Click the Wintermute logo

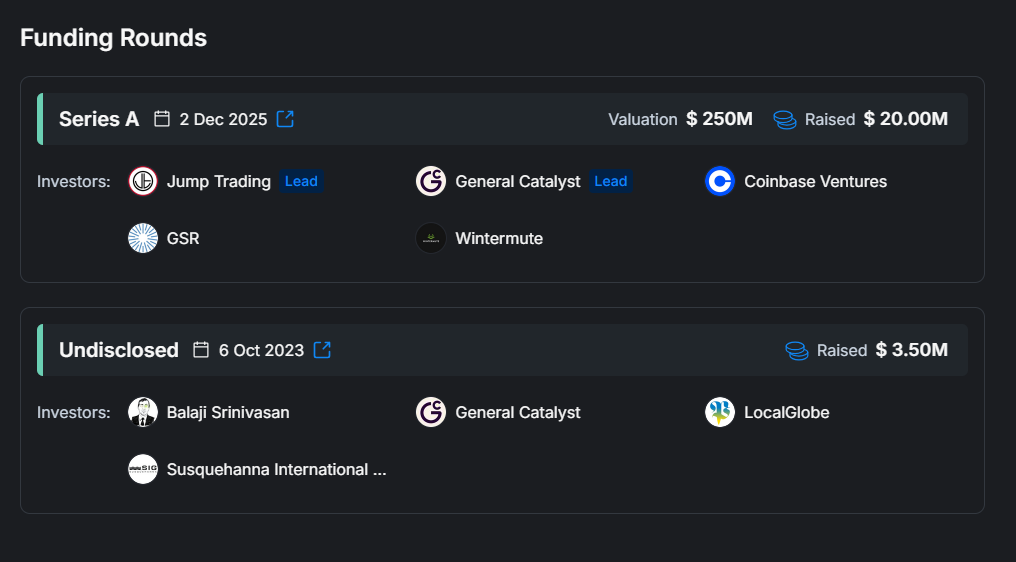coord(431,238)
